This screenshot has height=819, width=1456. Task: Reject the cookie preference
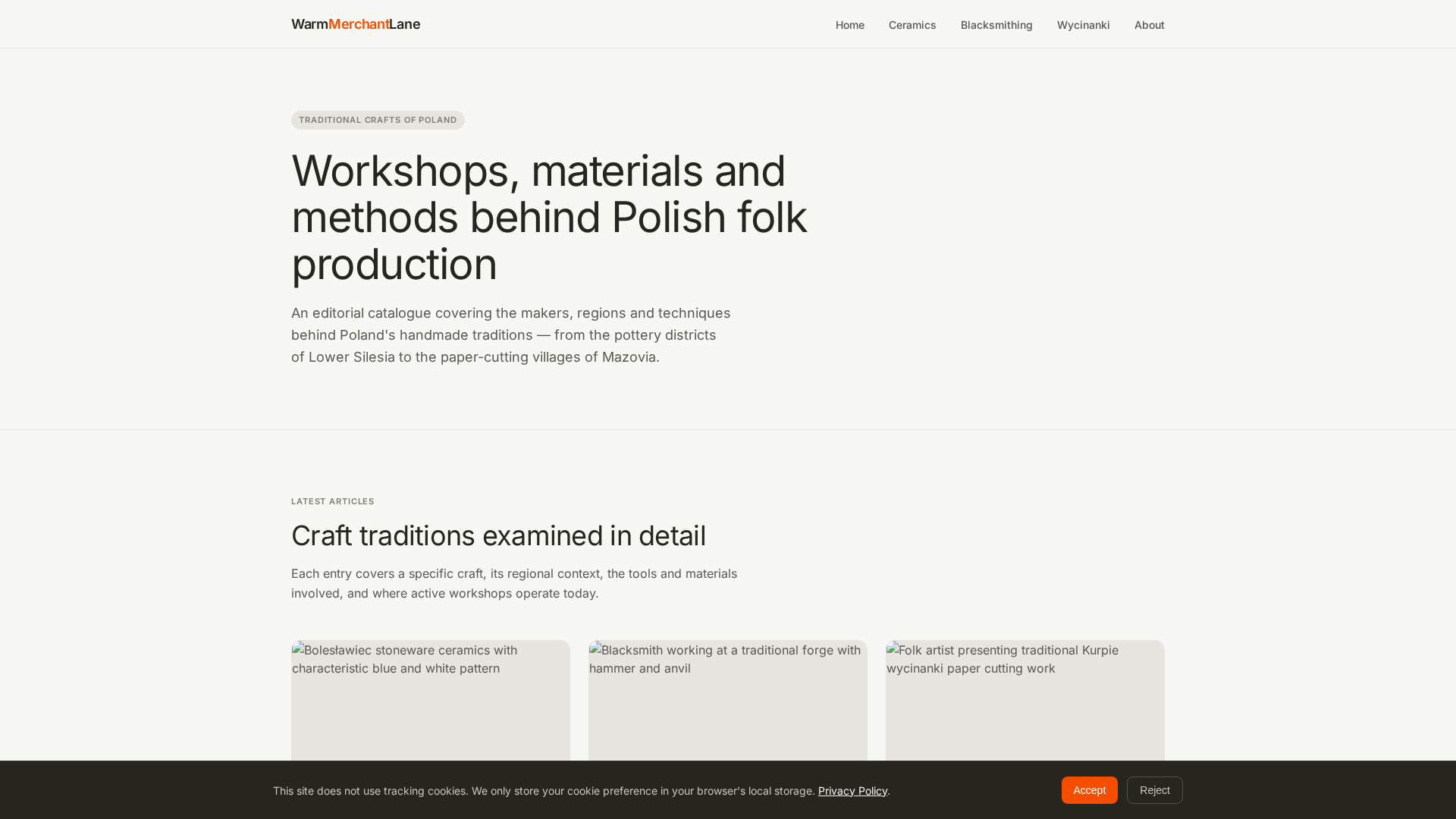1154,790
